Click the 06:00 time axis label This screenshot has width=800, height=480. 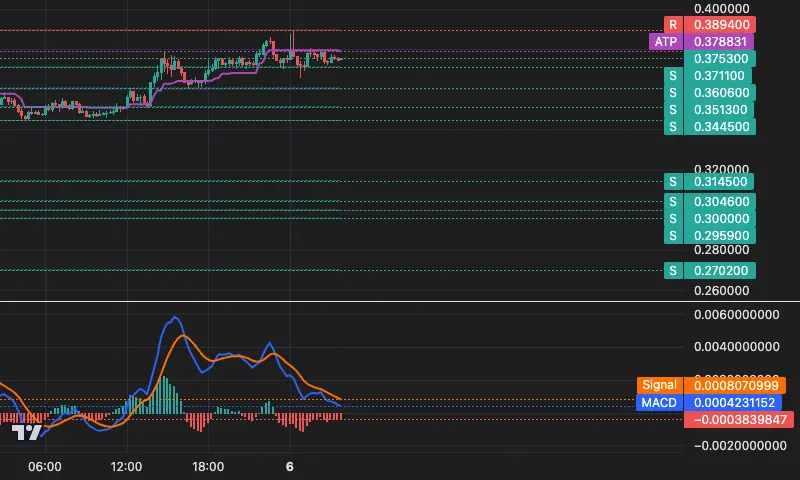click(x=45, y=467)
